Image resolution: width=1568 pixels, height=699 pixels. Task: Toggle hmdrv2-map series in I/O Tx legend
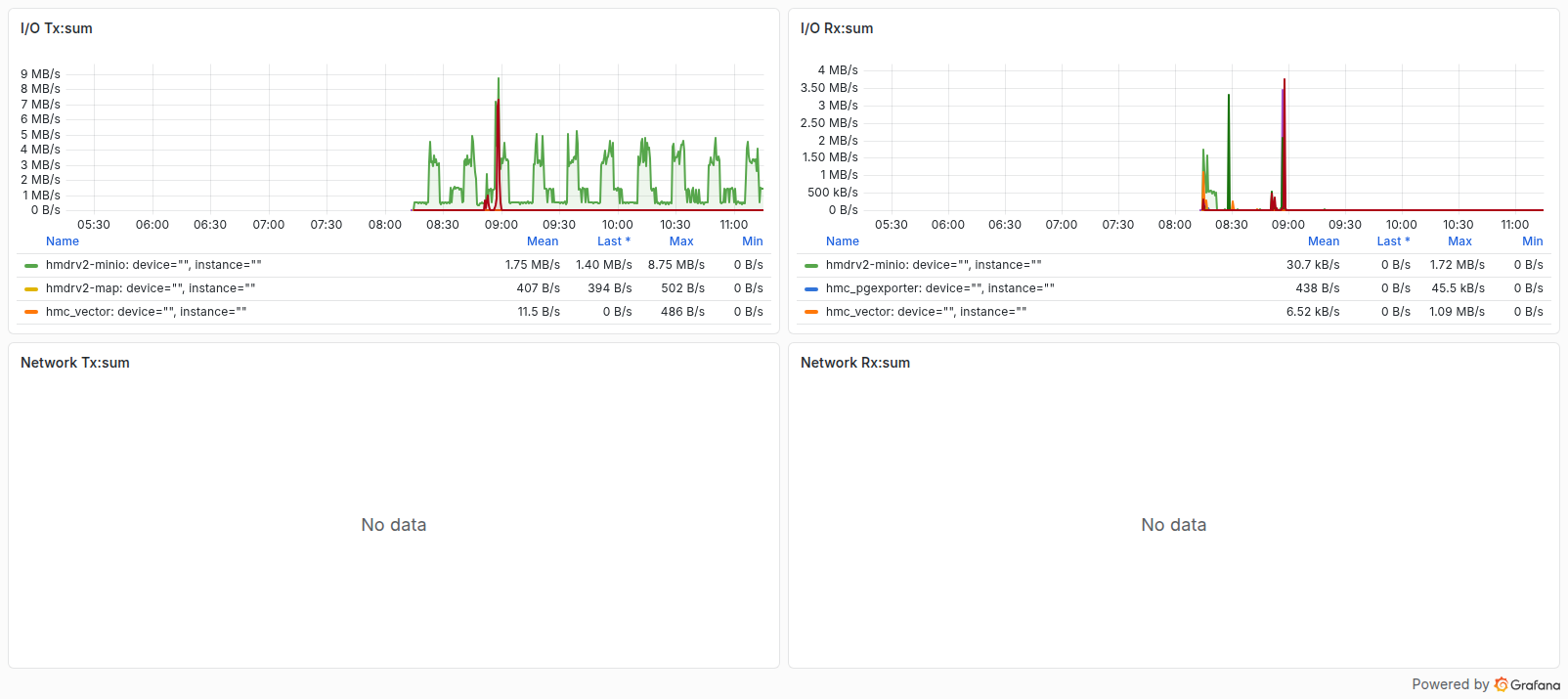click(151, 288)
